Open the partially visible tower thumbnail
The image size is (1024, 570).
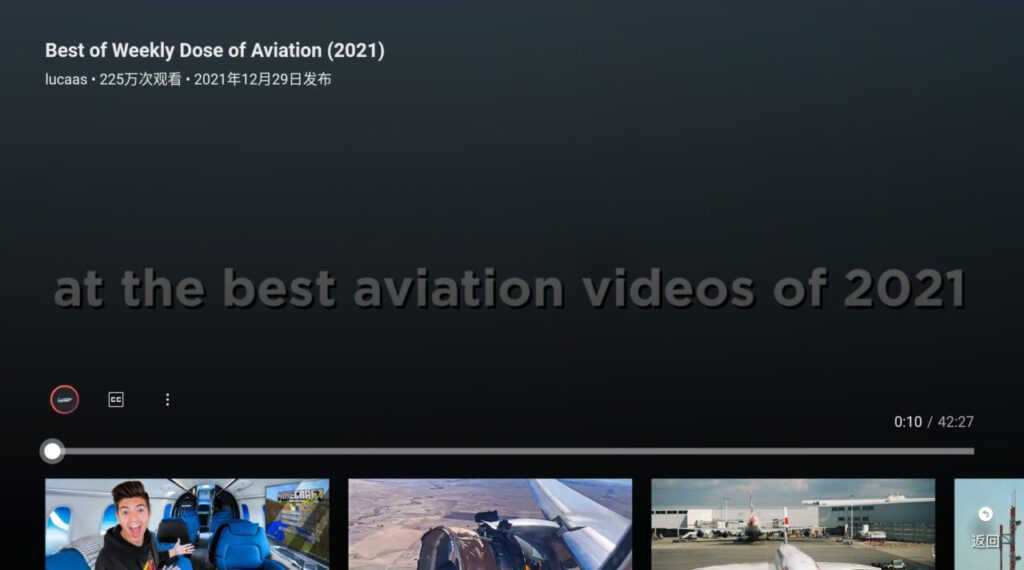989,524
